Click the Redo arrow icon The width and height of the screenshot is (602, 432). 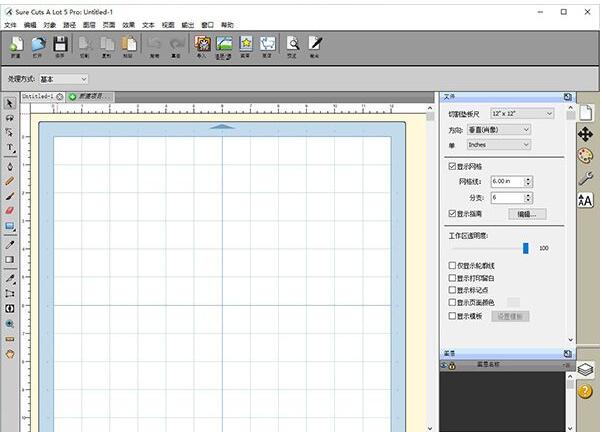point(176,47)
